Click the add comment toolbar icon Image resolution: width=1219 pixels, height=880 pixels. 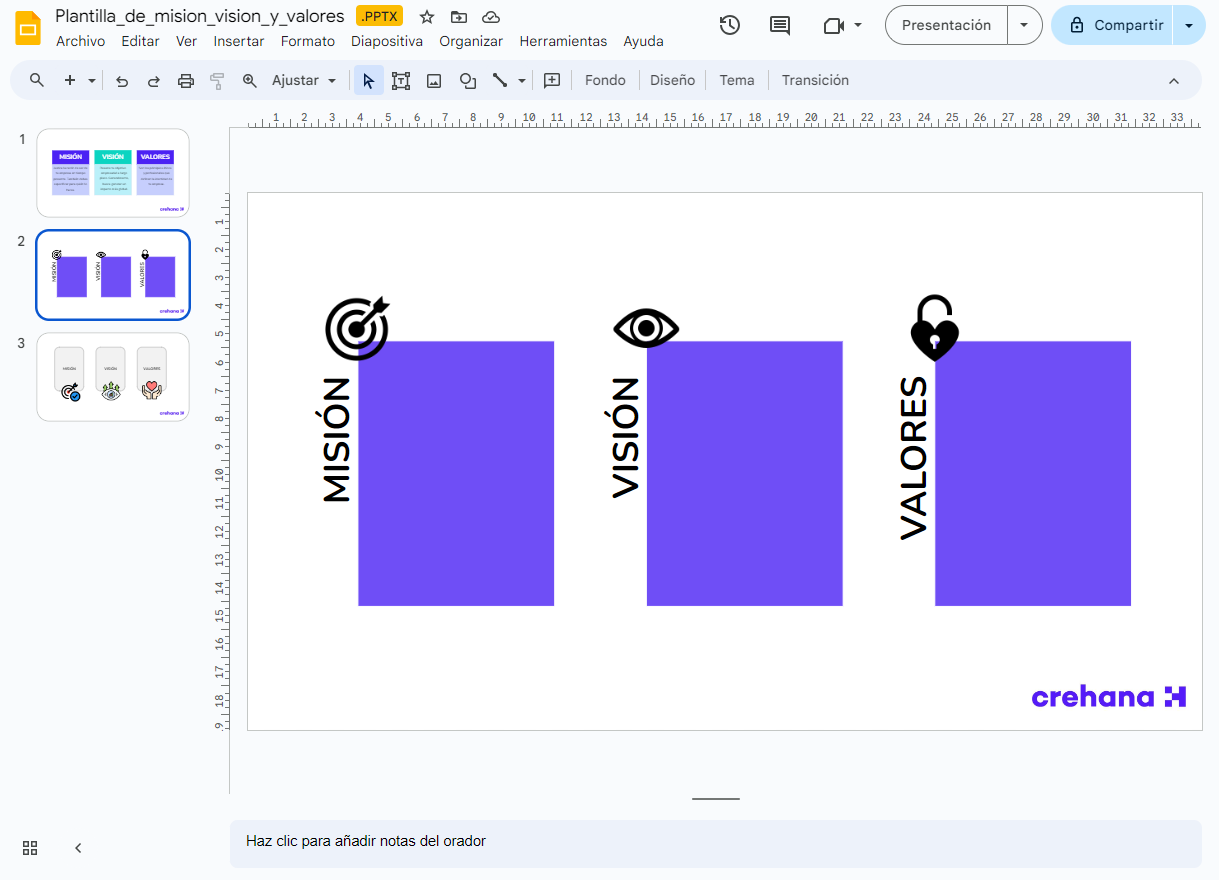pyautogui.click(x=551, y=81)
